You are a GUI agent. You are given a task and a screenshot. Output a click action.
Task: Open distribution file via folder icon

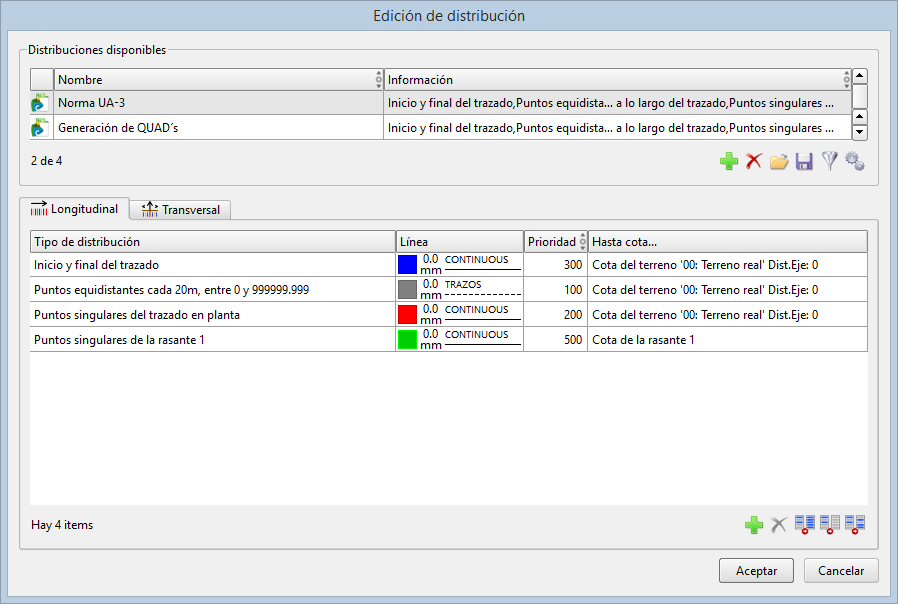[x=779, y=161]
